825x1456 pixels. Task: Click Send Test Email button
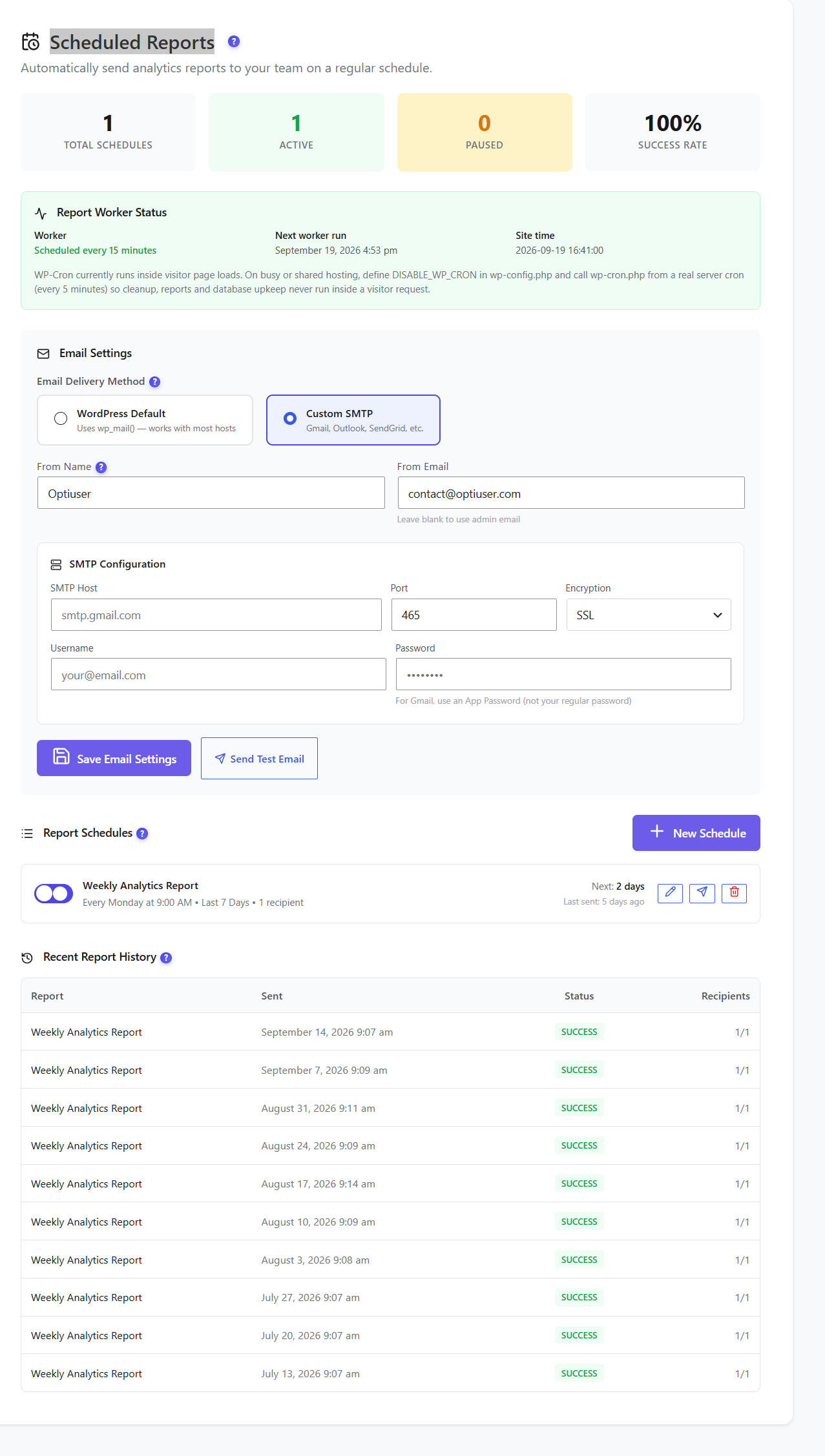pyautogui.click(x=259, y=758)
